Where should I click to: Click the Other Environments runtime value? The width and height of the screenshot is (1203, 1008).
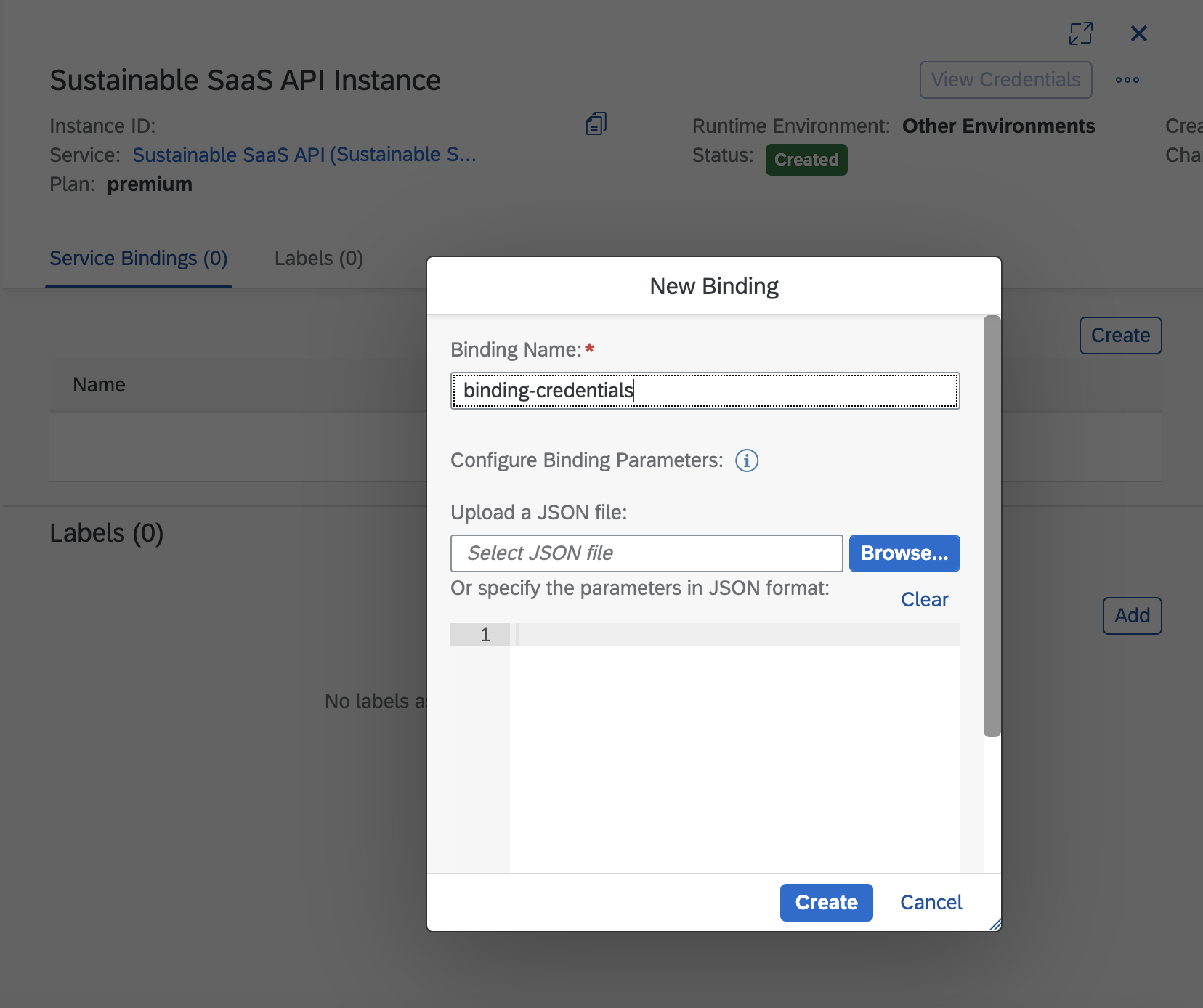998,126
